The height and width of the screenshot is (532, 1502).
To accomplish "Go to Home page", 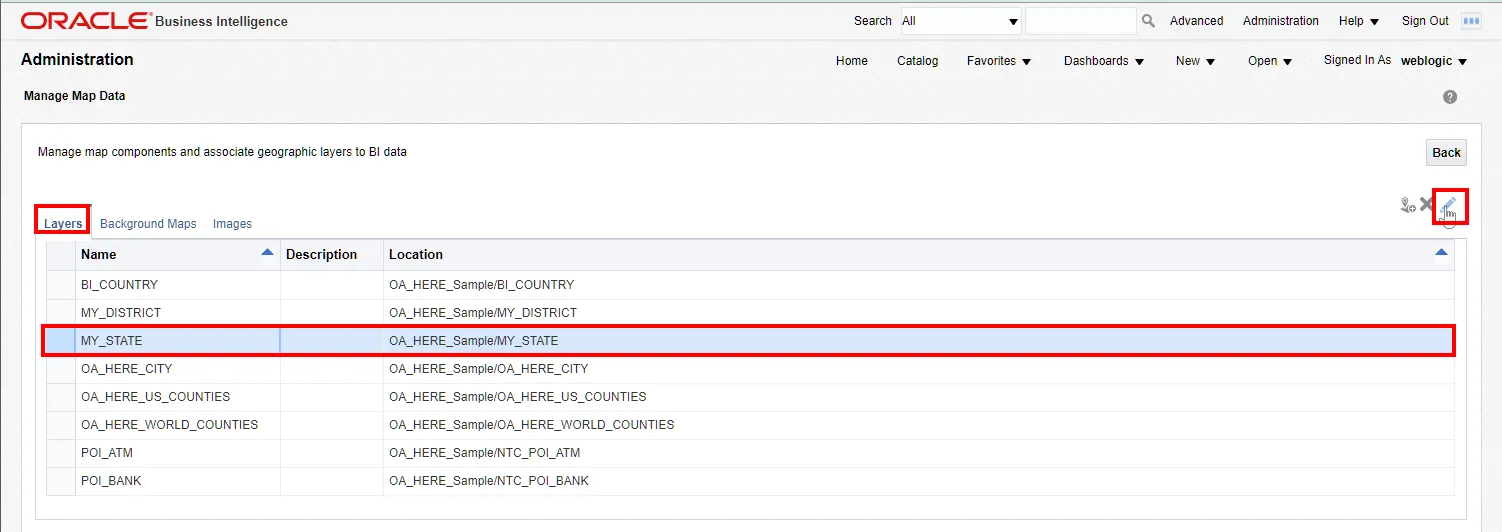I will click(x=852, y=61).
